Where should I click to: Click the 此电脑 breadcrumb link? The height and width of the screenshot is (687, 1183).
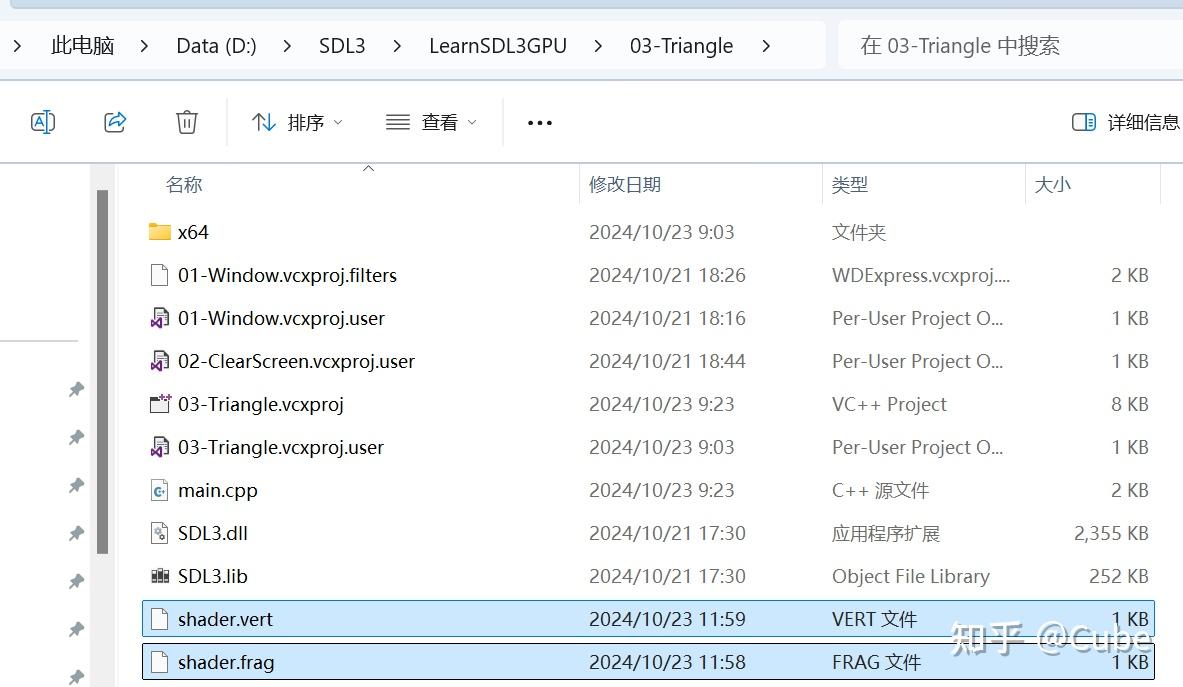click(82, 46)
